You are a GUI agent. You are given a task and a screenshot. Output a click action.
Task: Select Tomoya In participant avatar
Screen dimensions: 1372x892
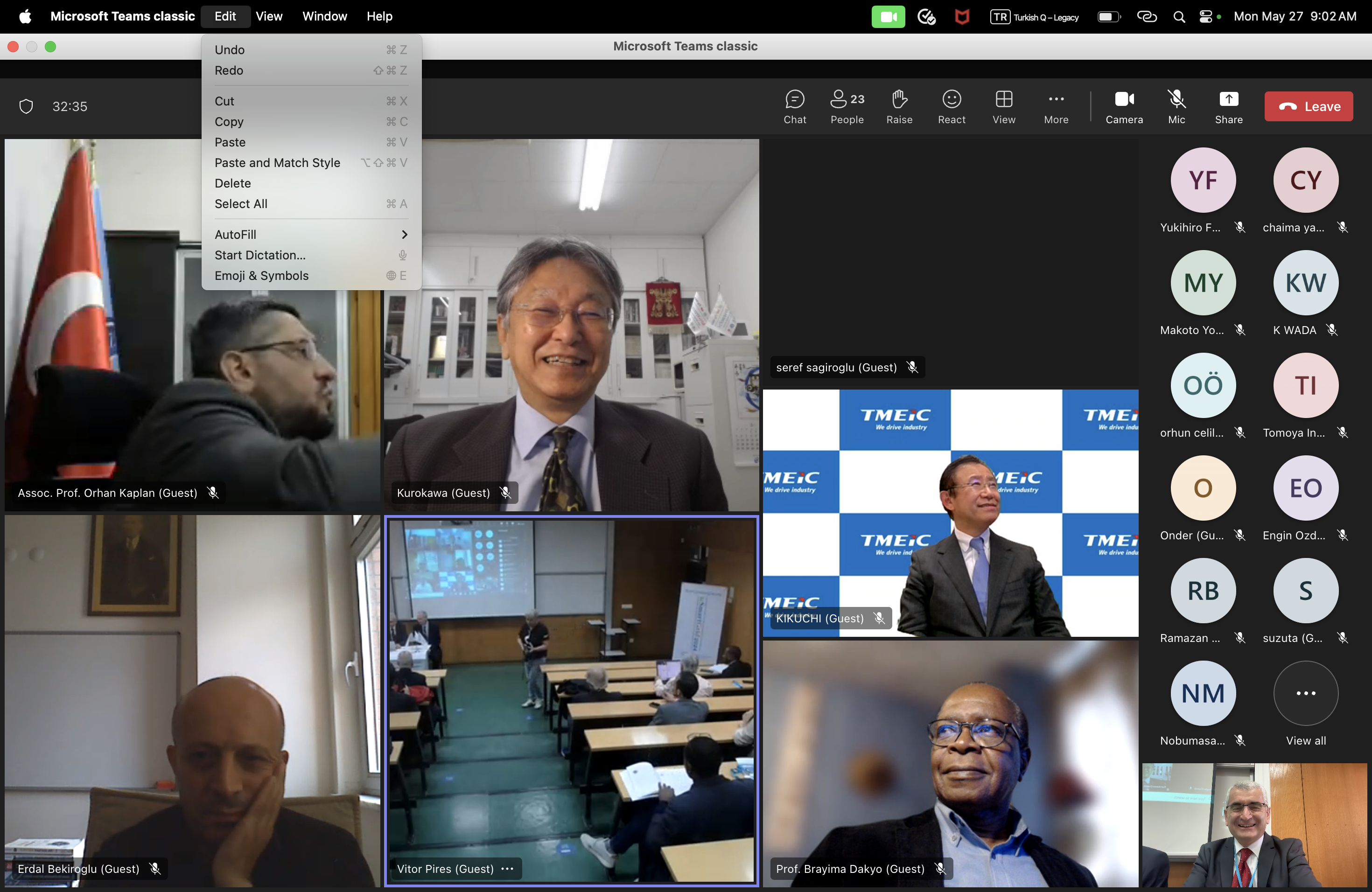point(1306,385)
